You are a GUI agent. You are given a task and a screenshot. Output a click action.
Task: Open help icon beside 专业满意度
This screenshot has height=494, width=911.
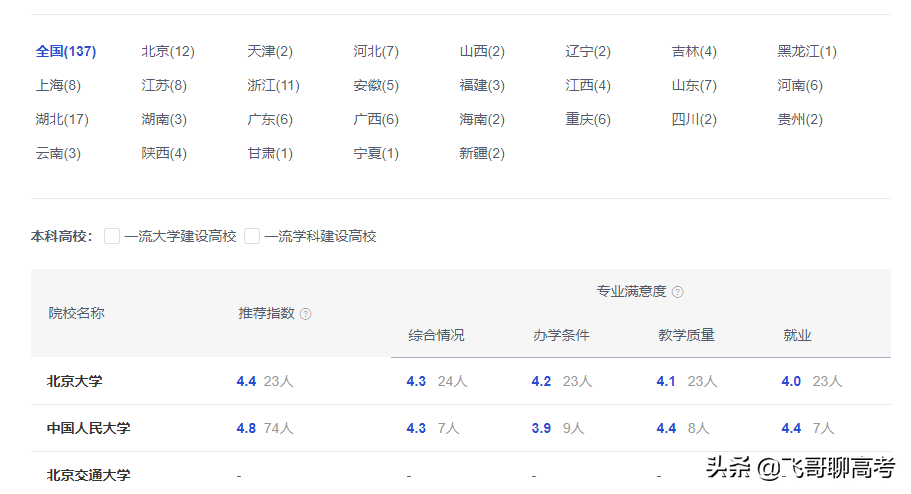(677, 292)
